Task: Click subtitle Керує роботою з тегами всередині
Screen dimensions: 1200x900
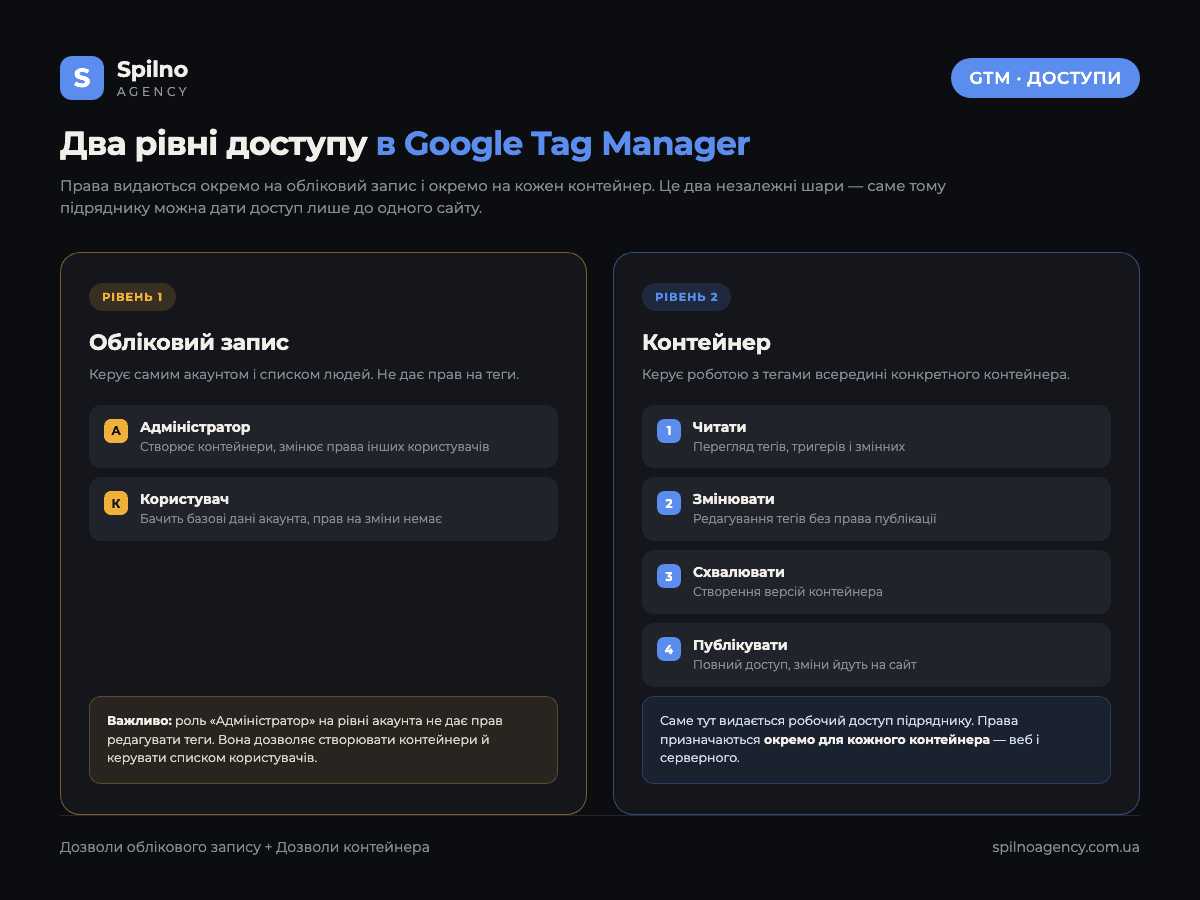Action: tap(856, 374)
